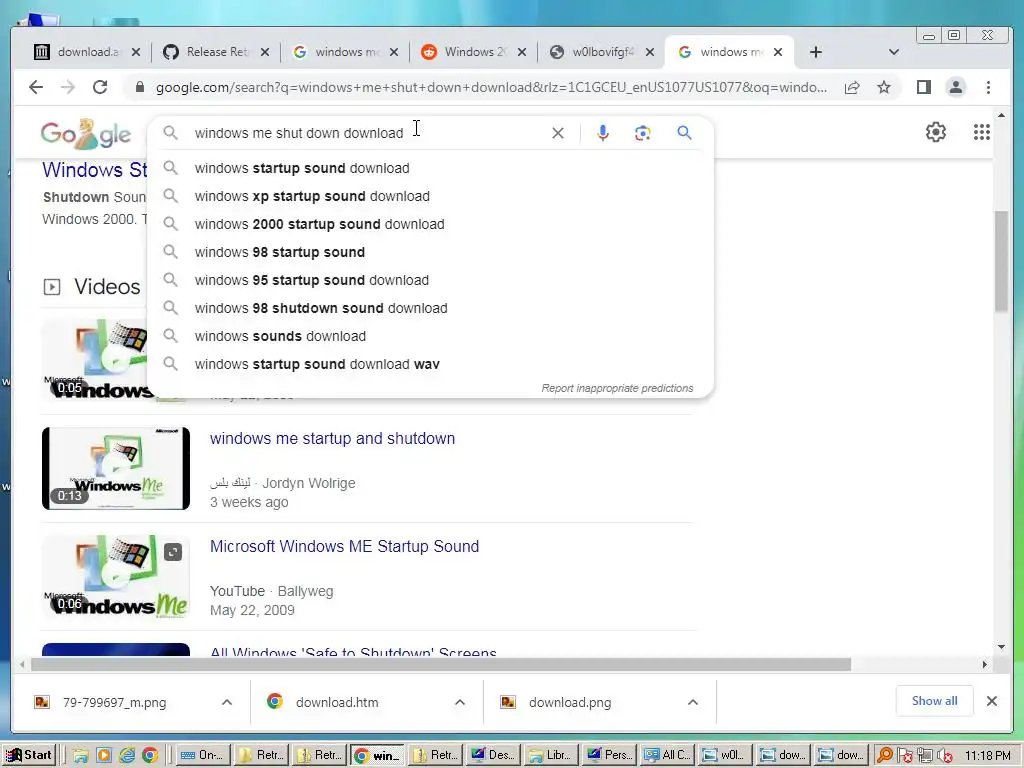Search by image with Google Lens
The height and width of the screenshot is (768, 1024).
(x=643, y=133)
